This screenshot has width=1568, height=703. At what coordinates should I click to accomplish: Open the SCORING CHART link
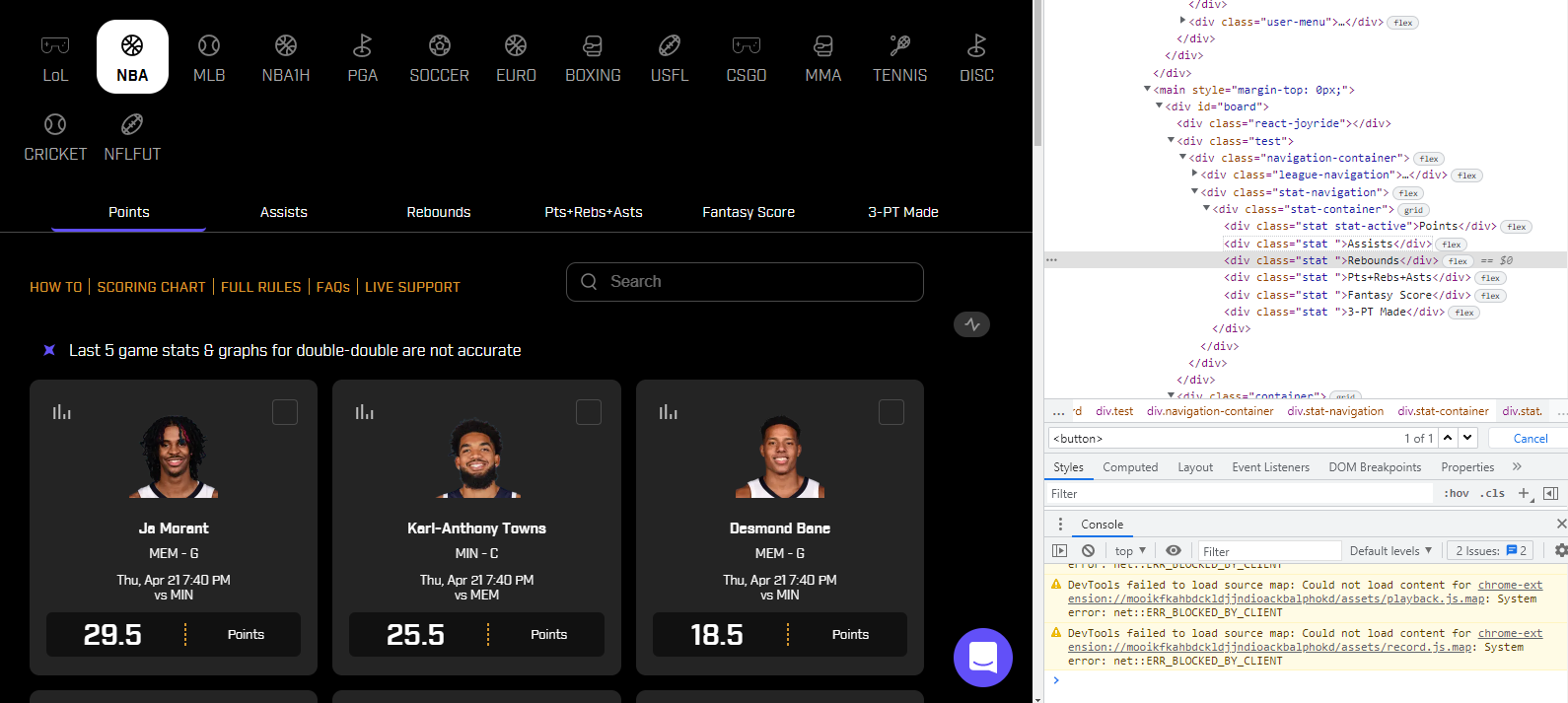click(x=152, y=287)
